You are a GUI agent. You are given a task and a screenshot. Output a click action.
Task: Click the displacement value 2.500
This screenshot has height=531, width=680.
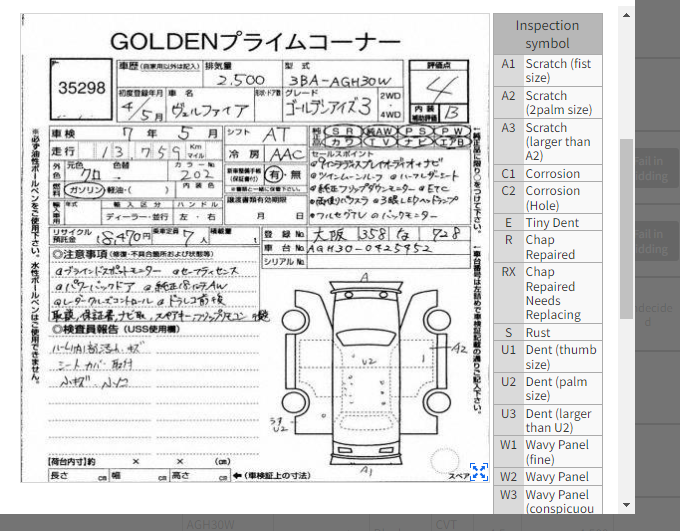(x=240, y=80)
